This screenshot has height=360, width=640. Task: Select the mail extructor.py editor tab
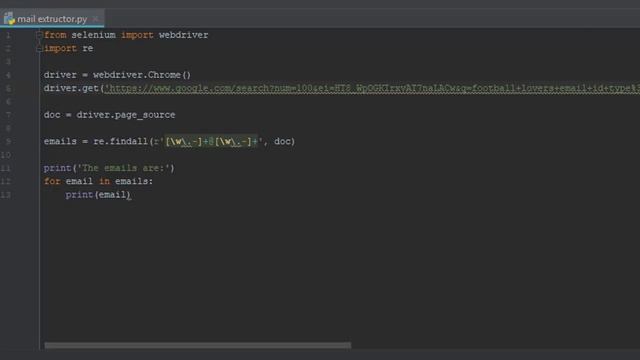pyautogui.click(x=52, y=19)
